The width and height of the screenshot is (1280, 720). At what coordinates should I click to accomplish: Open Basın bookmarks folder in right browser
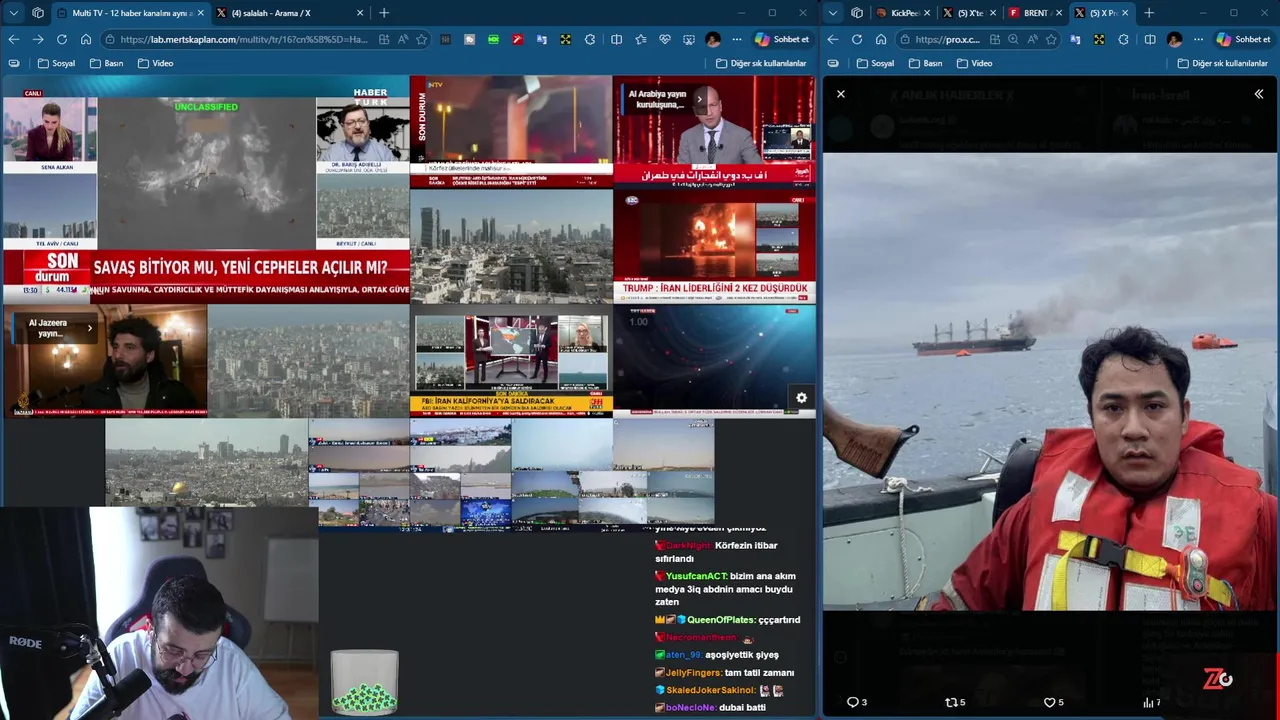pos(925,63)
